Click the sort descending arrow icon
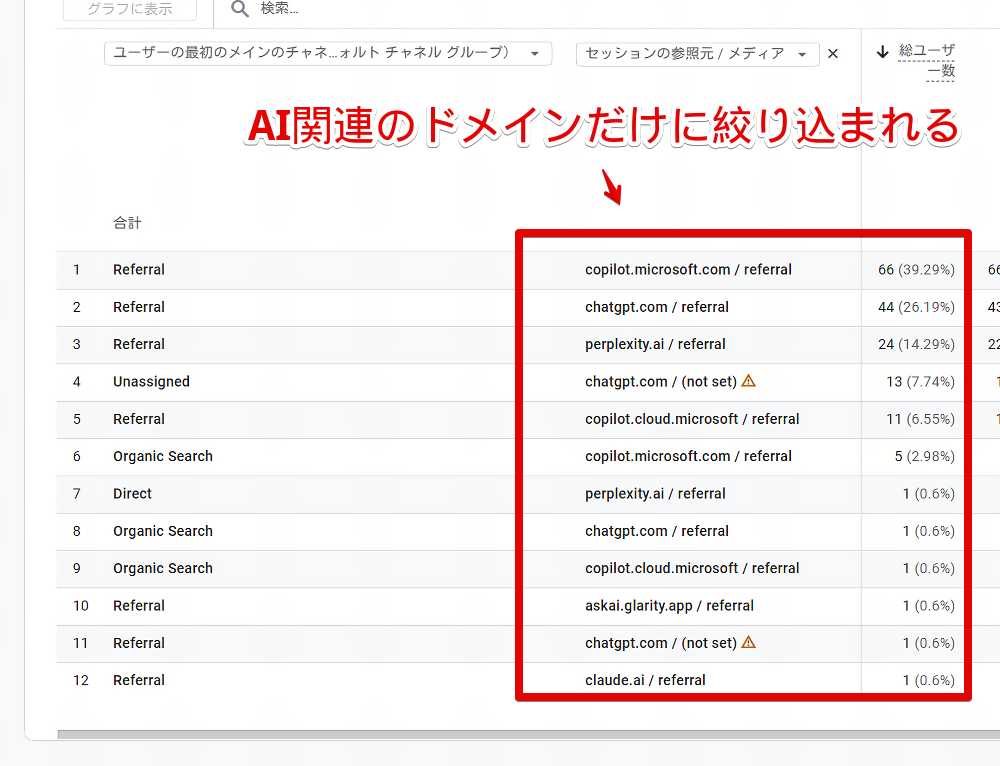This screenshot has height=766, width=1000. (x=883, y=51)
